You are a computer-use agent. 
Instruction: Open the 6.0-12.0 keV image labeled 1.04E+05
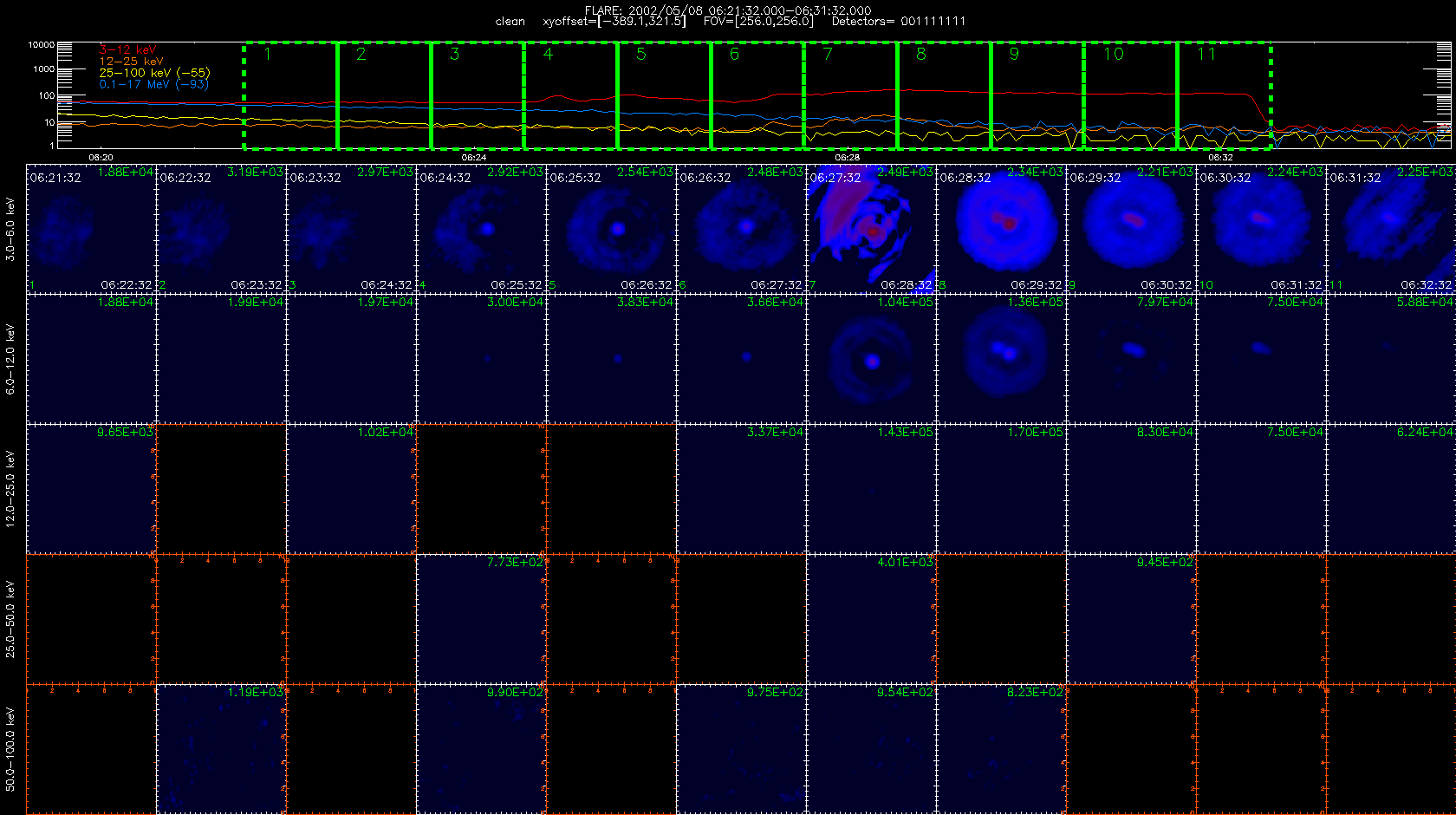871,359
